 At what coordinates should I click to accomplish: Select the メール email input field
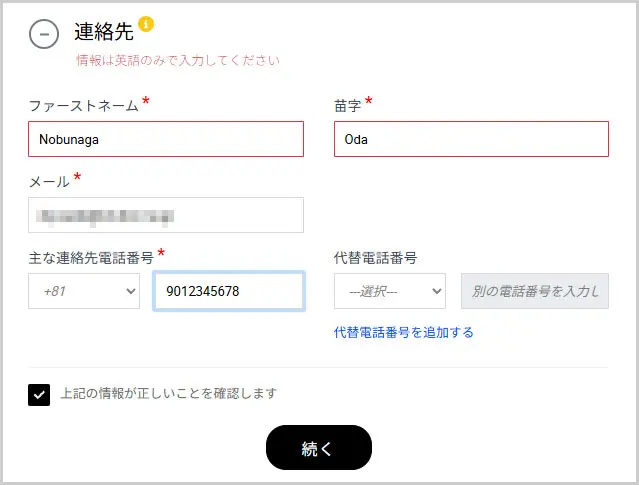[x=166, y=215]
